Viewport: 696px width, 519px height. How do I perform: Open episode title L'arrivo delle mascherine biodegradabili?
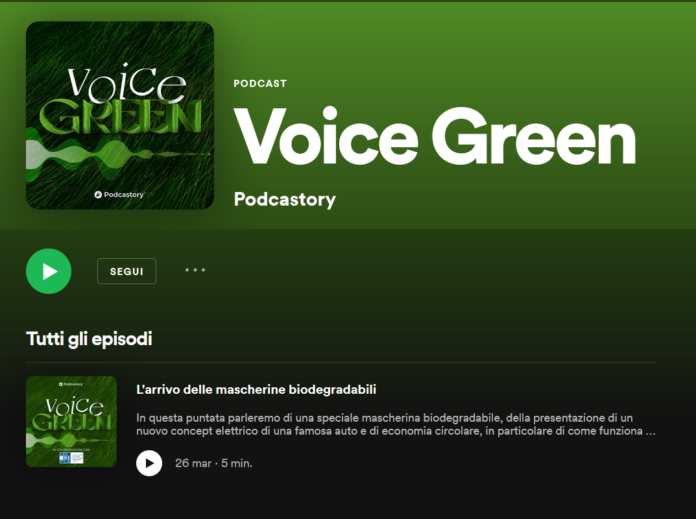256,389
